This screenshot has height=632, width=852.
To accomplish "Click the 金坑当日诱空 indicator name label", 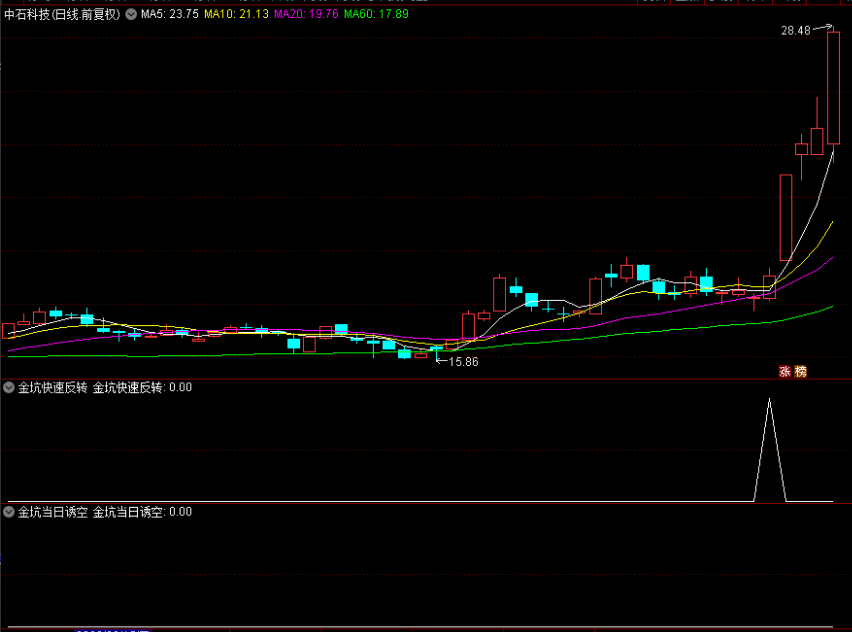I will click(x=52, y=512).
